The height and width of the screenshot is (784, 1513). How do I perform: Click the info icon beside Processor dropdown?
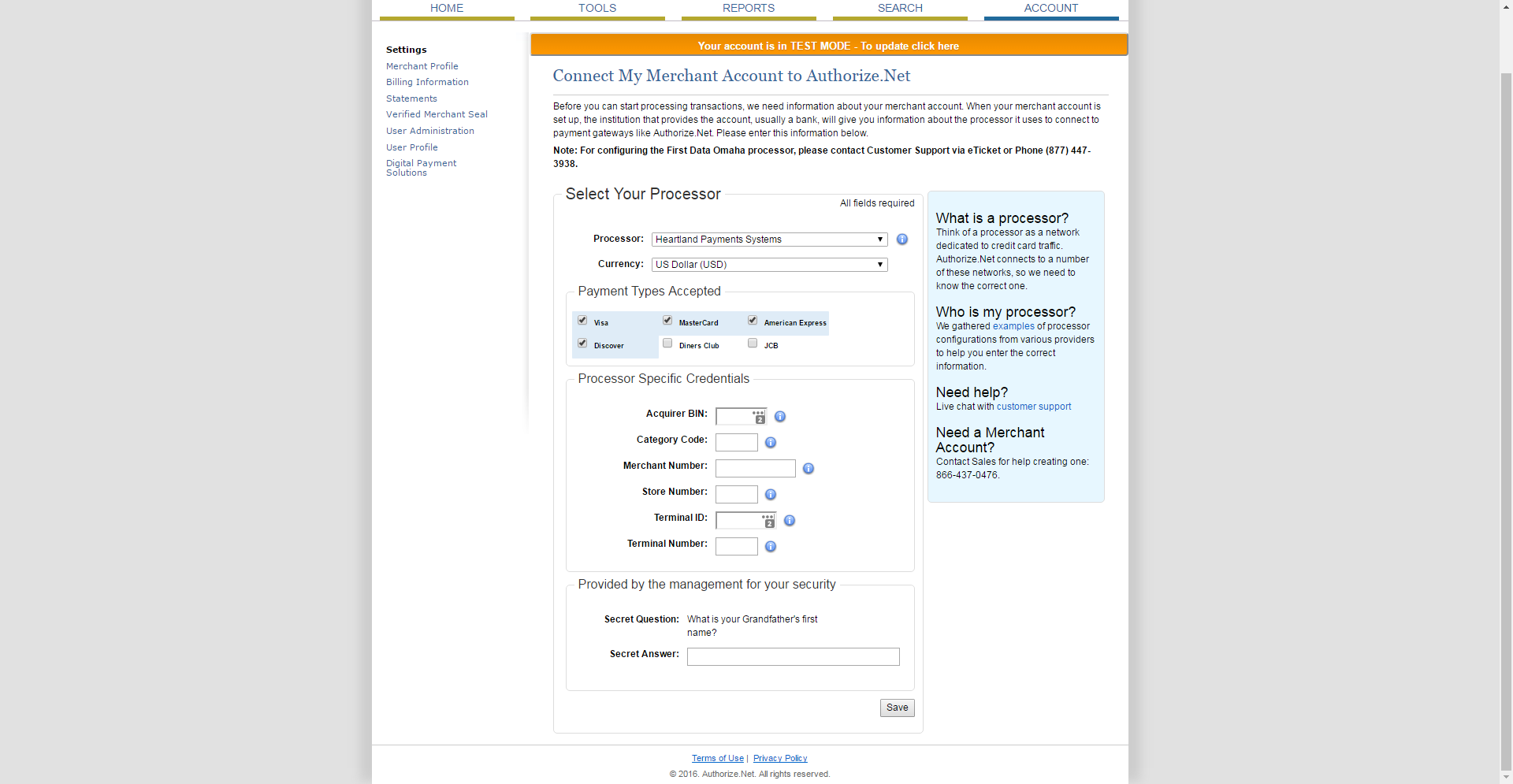pyautogui.click(x=902, y=240)
